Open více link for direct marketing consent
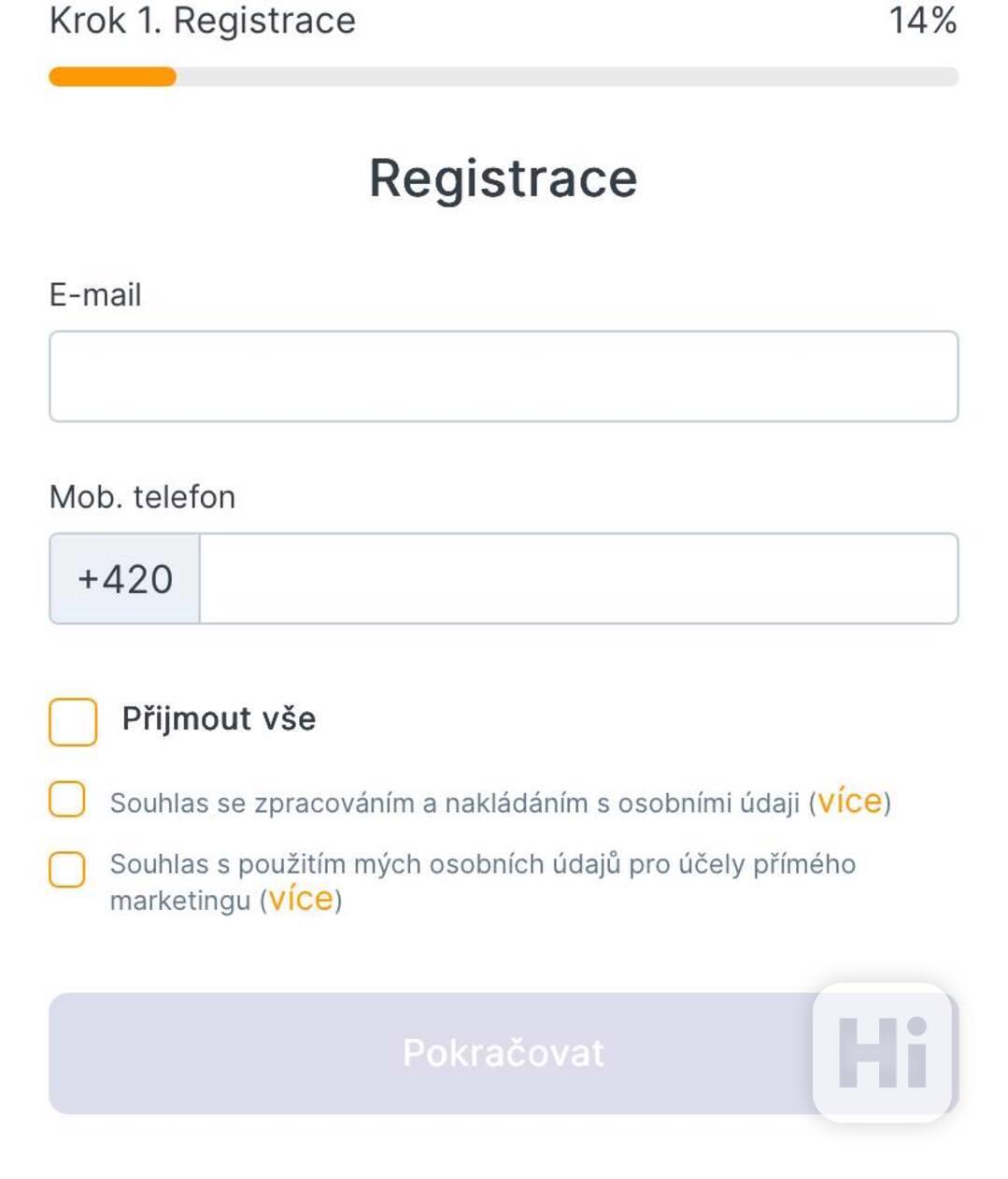 (301, 899)
